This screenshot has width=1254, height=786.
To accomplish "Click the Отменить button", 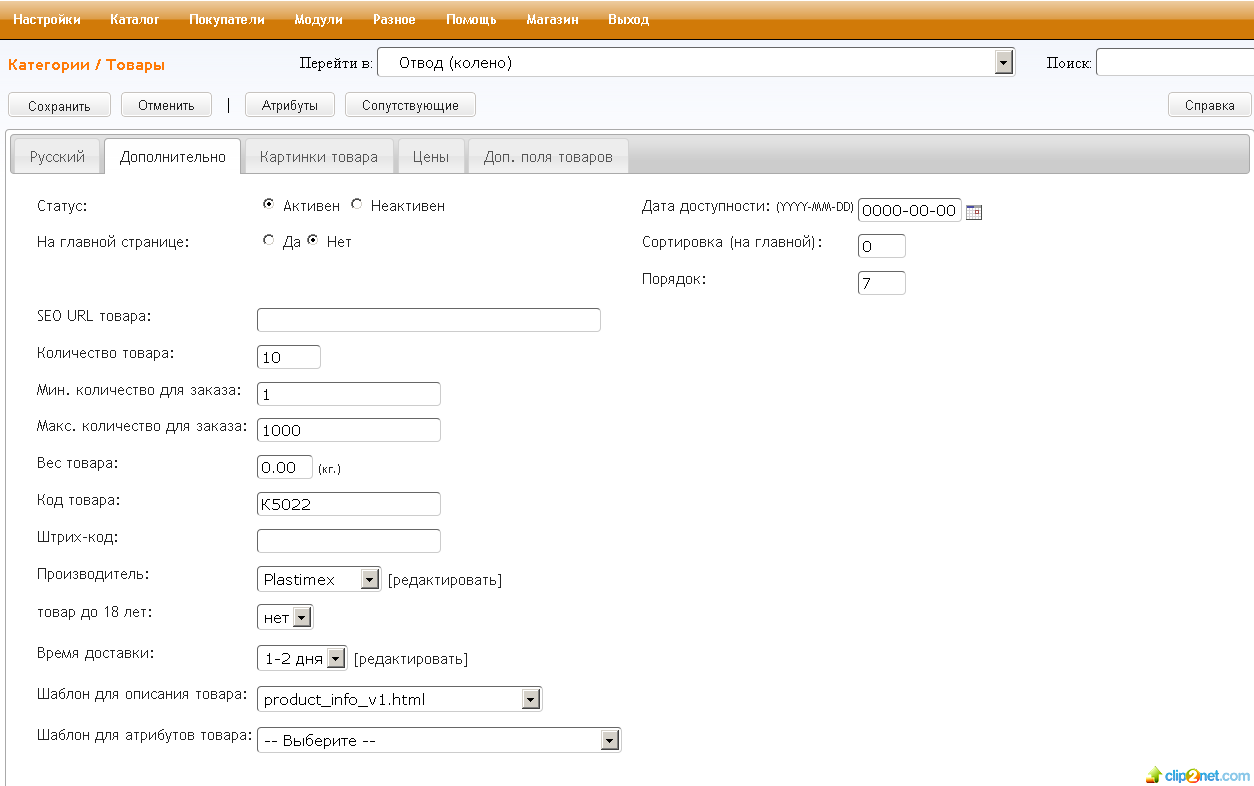I will click(166, 105).
